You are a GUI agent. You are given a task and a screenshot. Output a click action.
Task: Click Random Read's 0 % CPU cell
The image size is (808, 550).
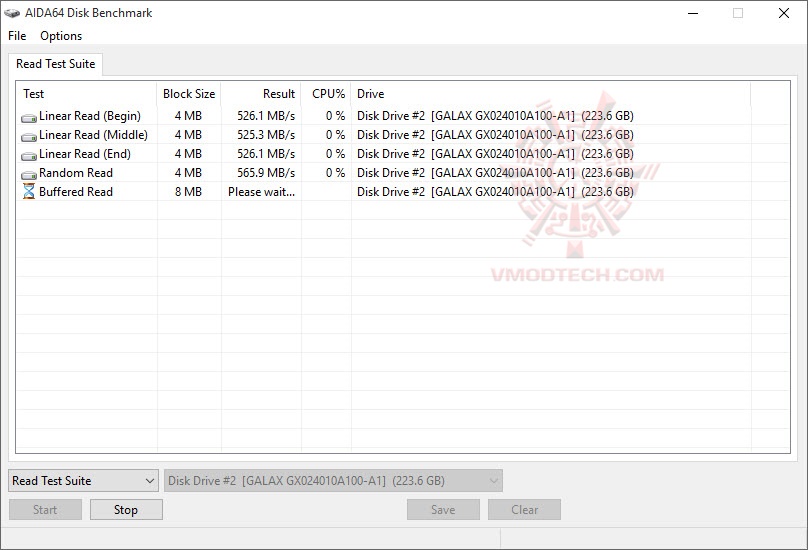point(335,173)
